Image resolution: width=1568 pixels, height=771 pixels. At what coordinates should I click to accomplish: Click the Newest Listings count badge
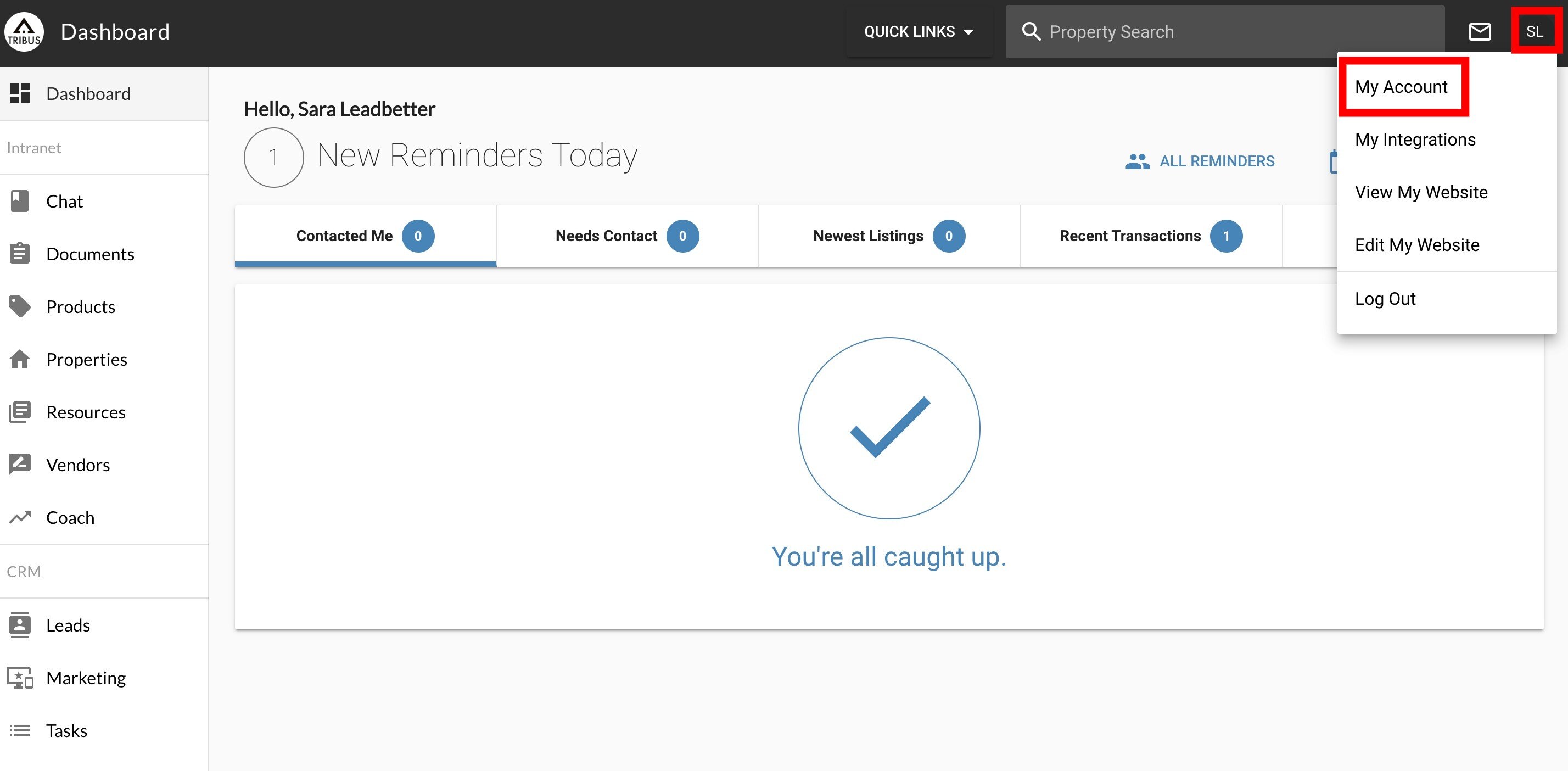pos(948,236)
